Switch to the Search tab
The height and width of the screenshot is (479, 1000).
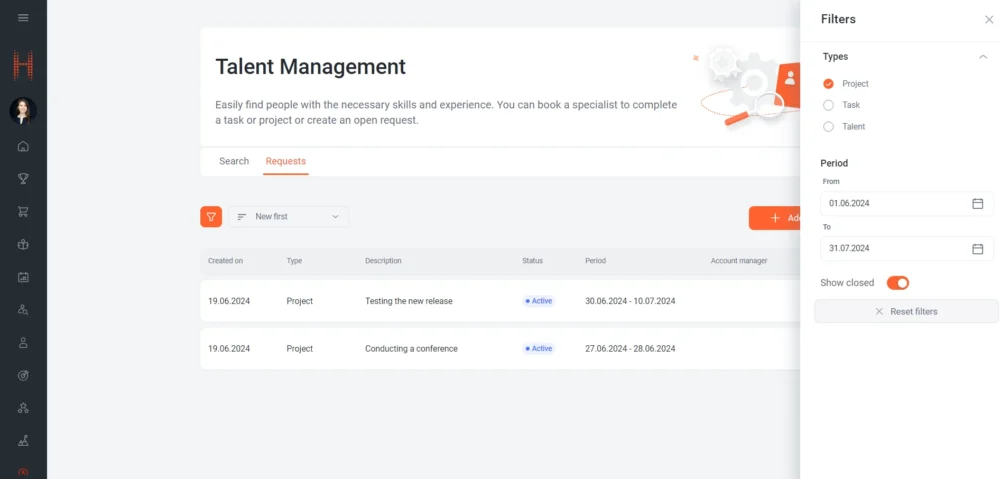pyautogui.click(x=234, y=161)
